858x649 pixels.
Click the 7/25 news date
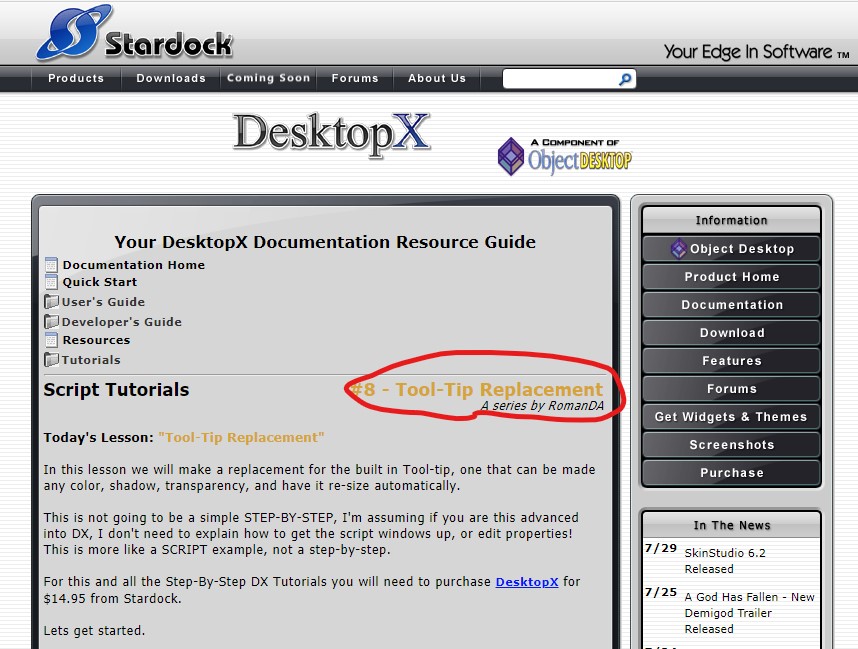(x=661, y=593)
